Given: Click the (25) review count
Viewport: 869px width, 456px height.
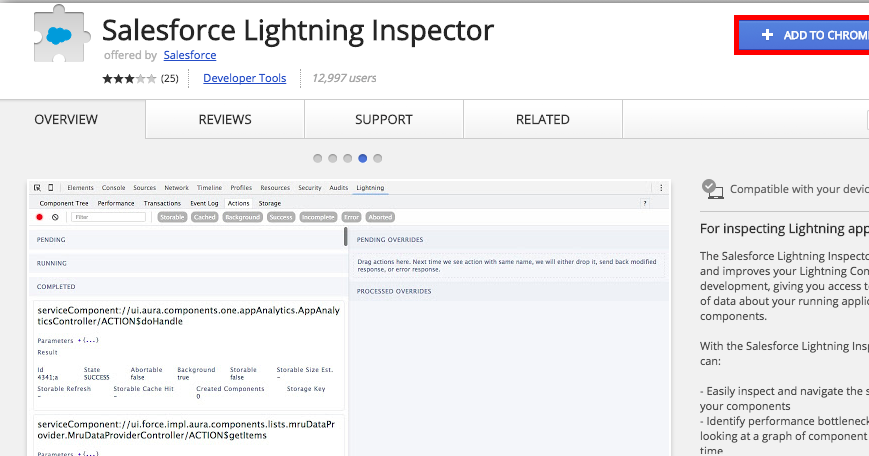Looking at the screenshot, I should click(x=170, y=79).
